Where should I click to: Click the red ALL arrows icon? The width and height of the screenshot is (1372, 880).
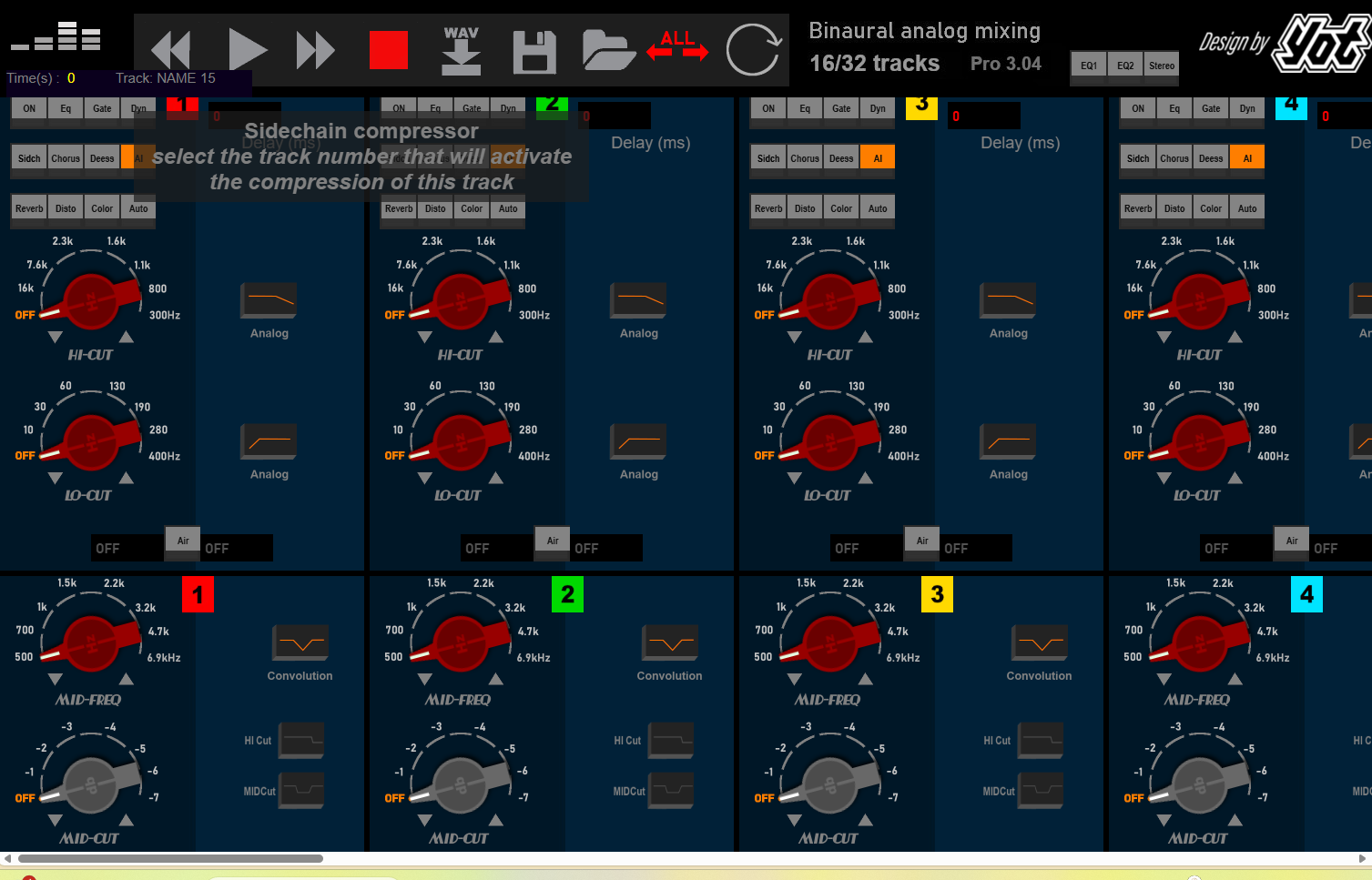click(x=677, y=46)
